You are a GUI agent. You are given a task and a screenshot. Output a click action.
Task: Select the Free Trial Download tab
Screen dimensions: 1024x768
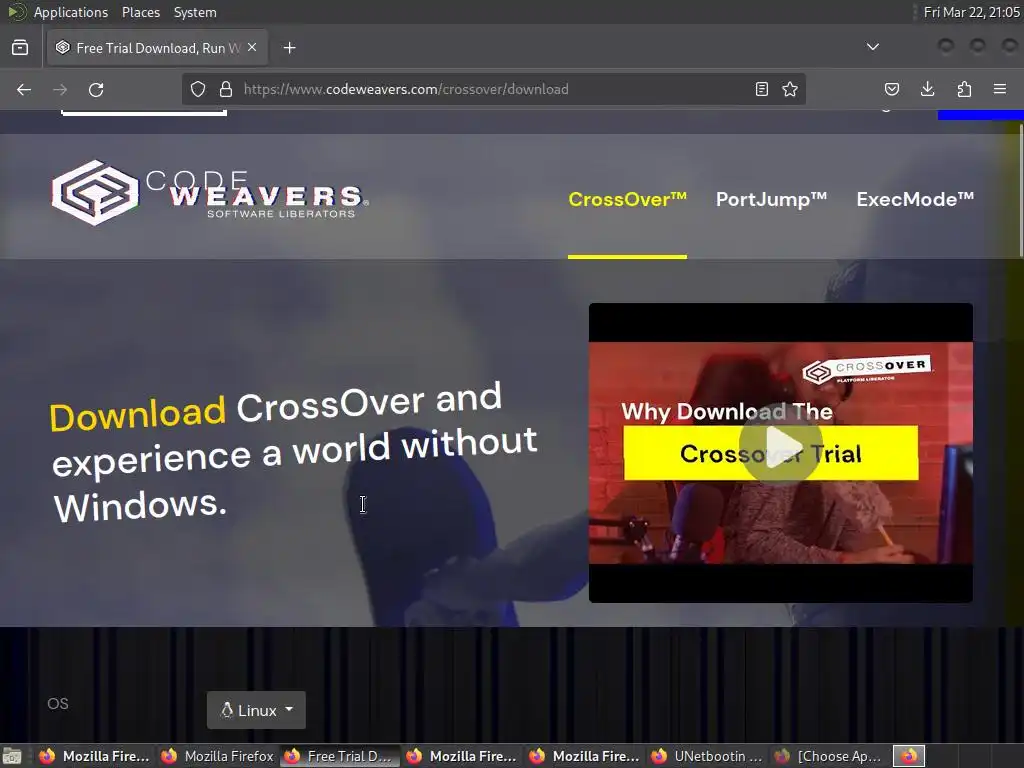tap(157, 48)
